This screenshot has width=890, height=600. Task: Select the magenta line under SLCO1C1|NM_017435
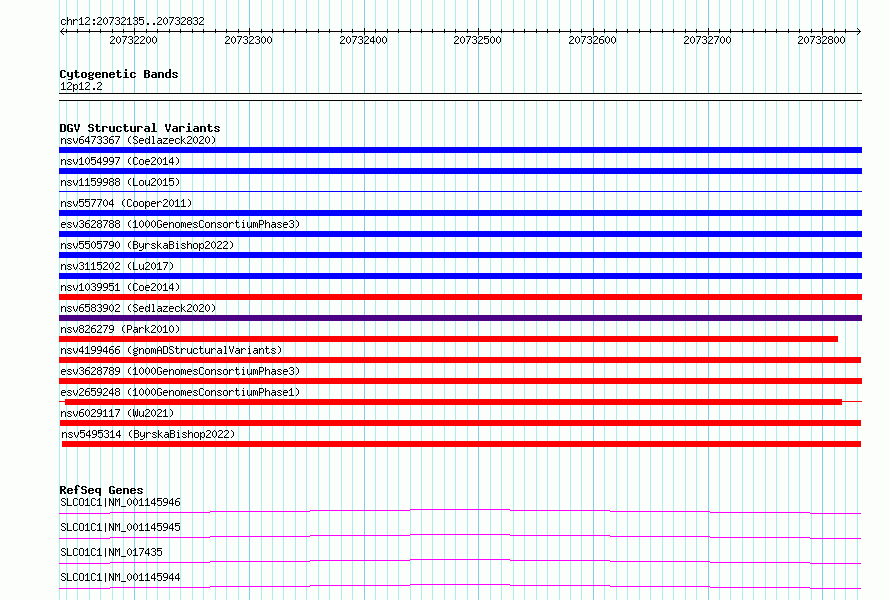click(x=460, y=561)
